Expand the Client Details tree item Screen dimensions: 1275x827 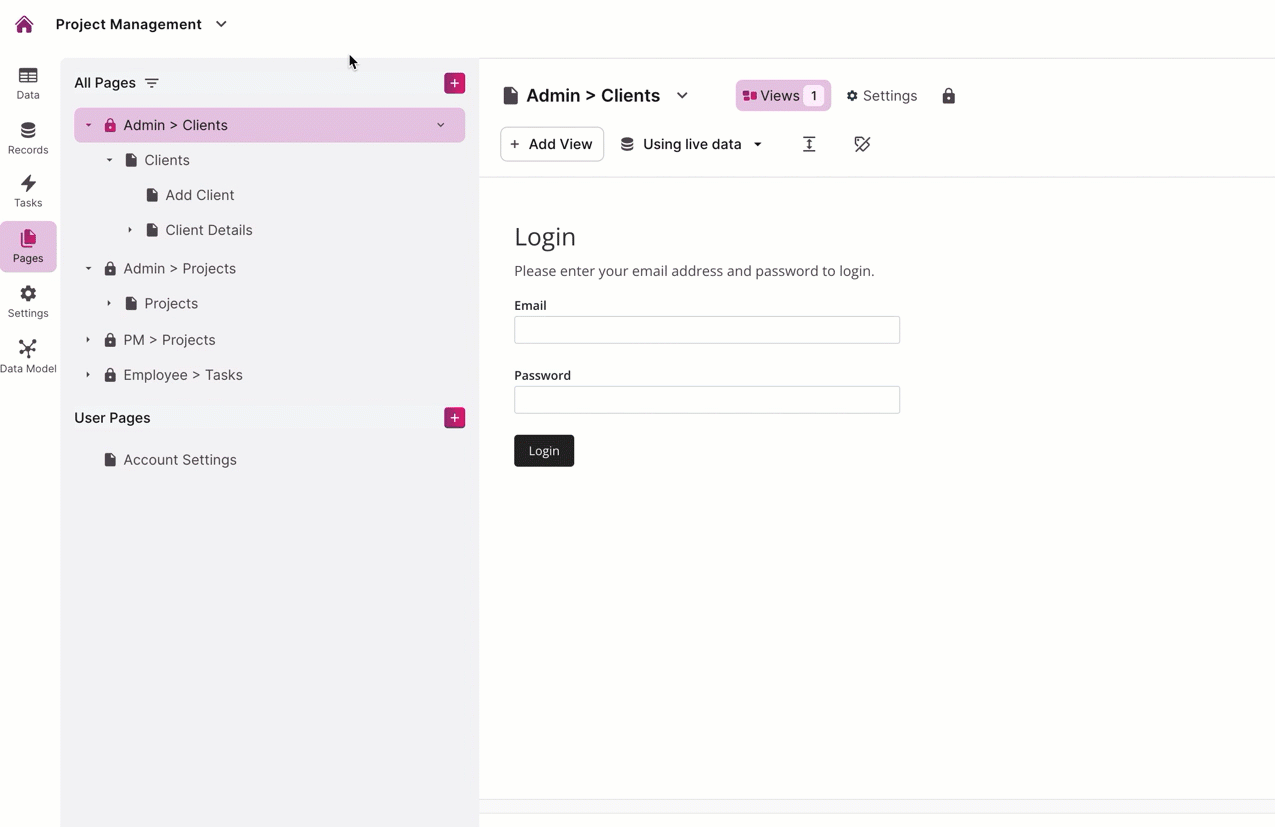130,230
